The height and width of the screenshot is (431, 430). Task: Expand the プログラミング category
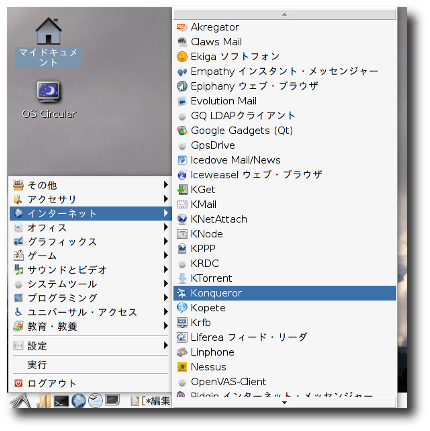pos(90,298)
